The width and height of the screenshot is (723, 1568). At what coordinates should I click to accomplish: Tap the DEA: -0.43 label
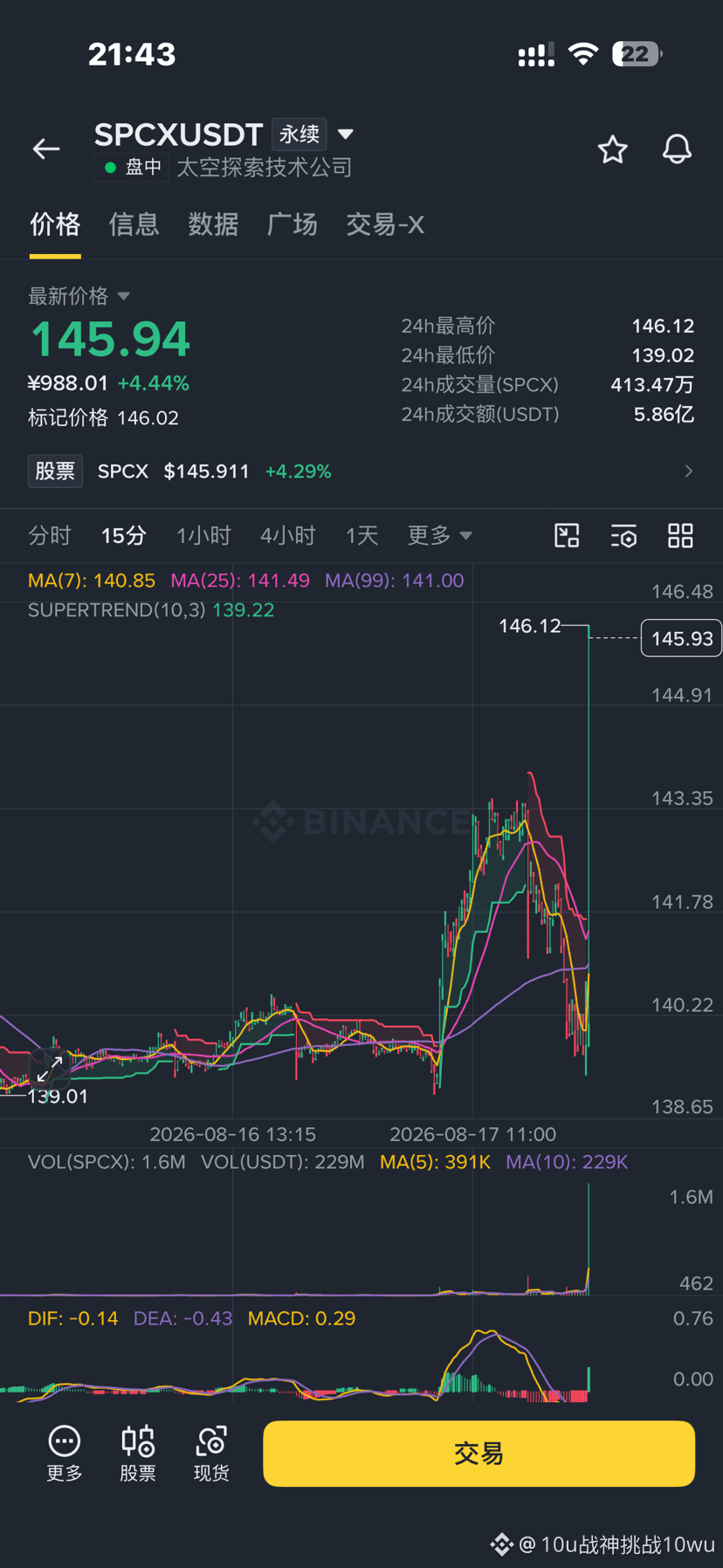(182, 1318)
